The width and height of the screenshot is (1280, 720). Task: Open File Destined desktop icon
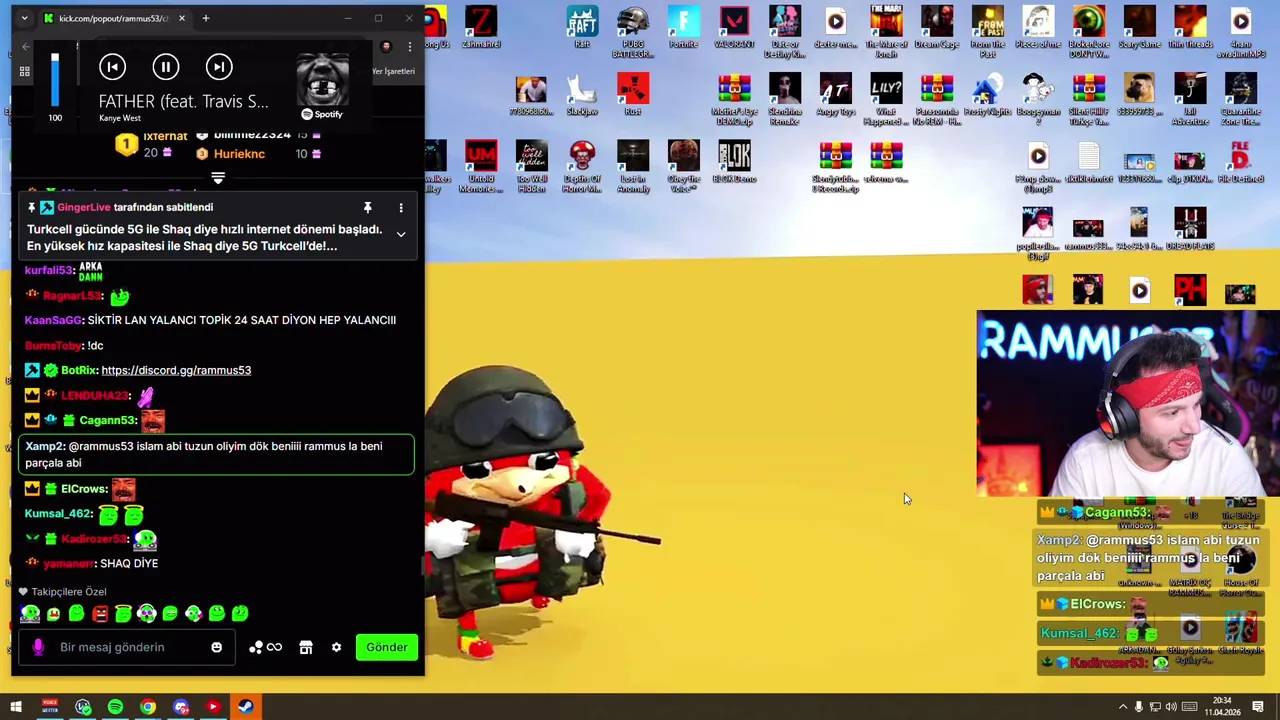[1240, 161]
